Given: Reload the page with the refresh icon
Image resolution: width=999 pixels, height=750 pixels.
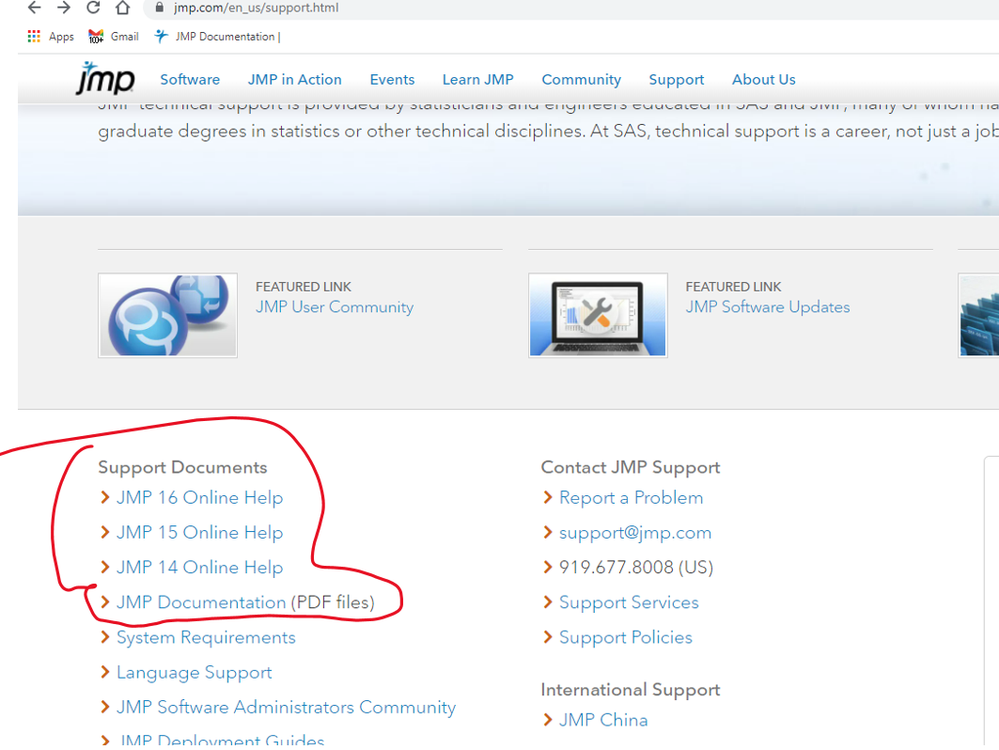Looking at the screenshot, I should click(93, 8).
